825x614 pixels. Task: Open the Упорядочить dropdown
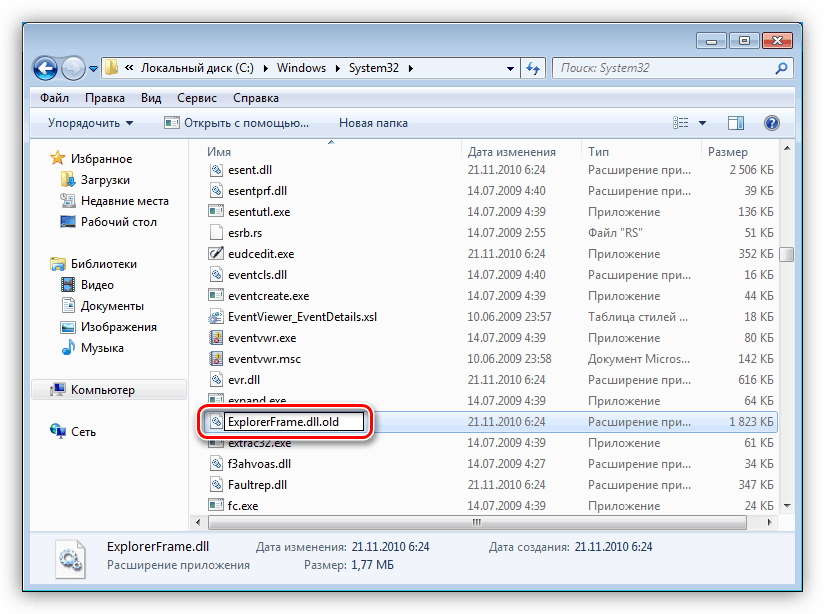pyautogui.click(x=90, y=123)
